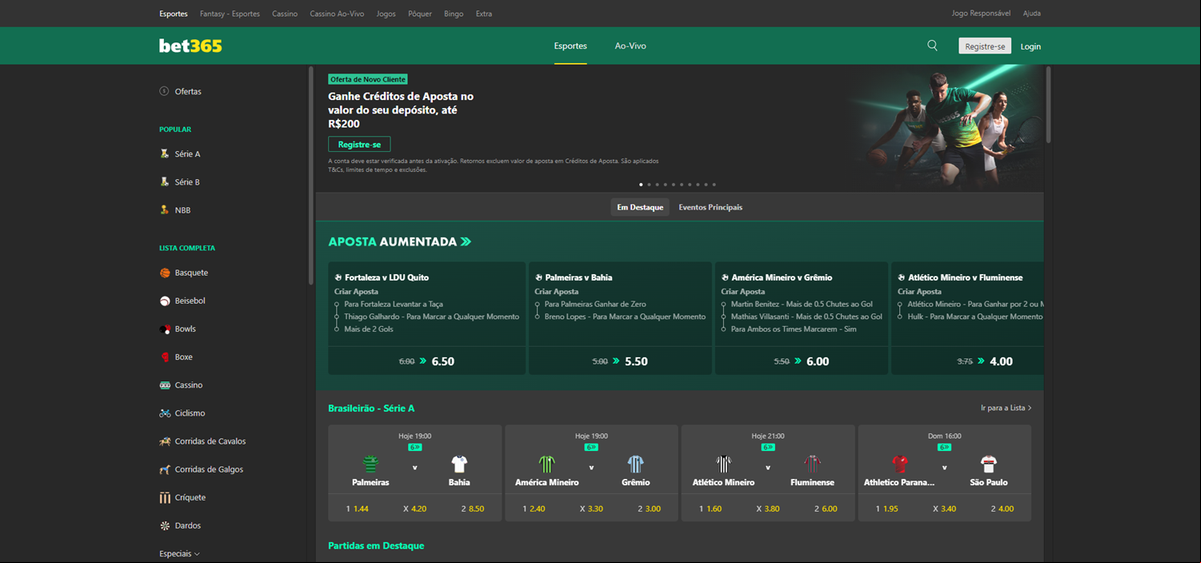This screenshot has width=1201, height=563.
Task: Click the São Paulo shirt icon
Action: tap(989, 464)
